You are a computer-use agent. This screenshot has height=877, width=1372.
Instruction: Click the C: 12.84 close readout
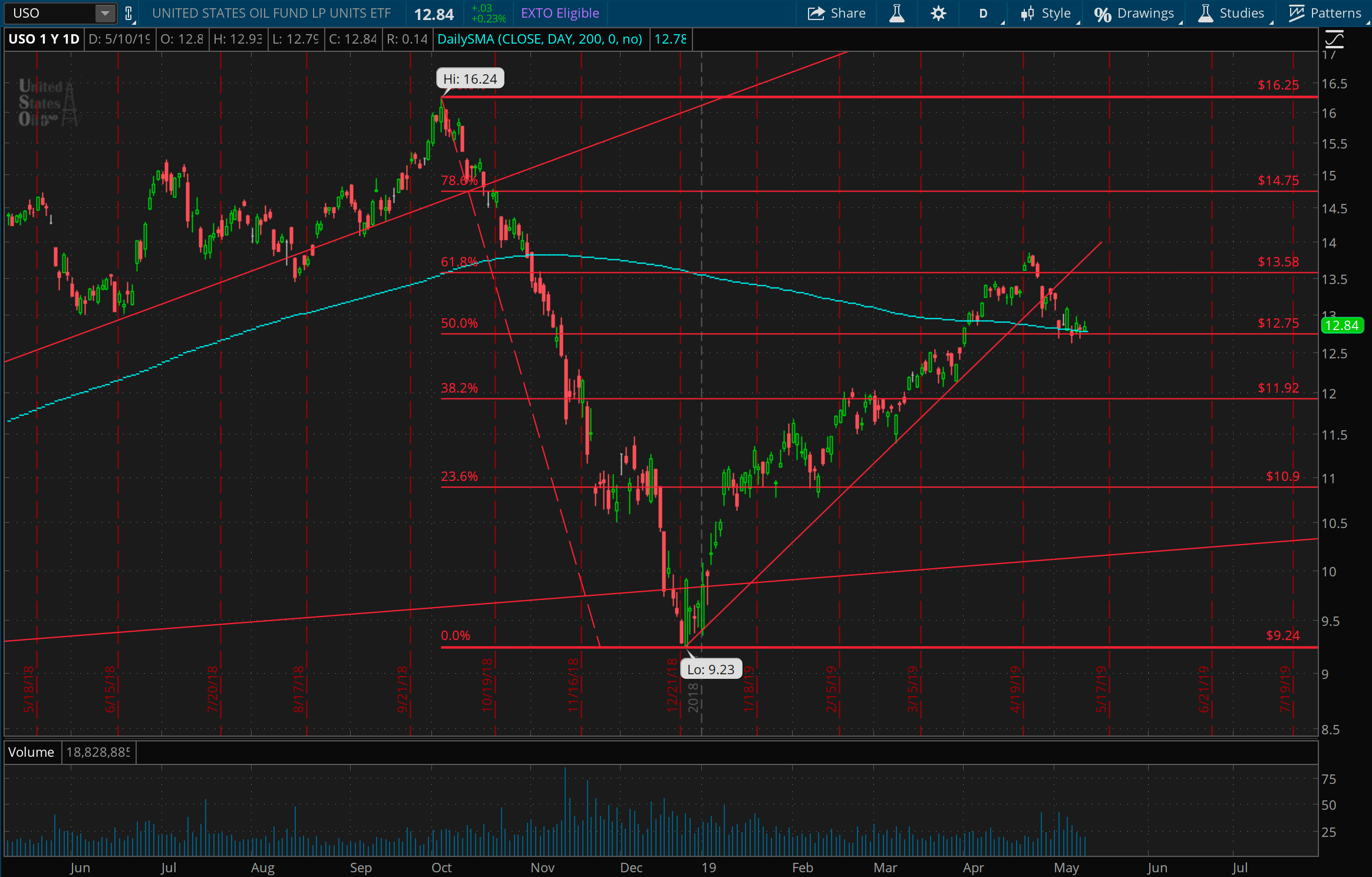click(352, 39)
